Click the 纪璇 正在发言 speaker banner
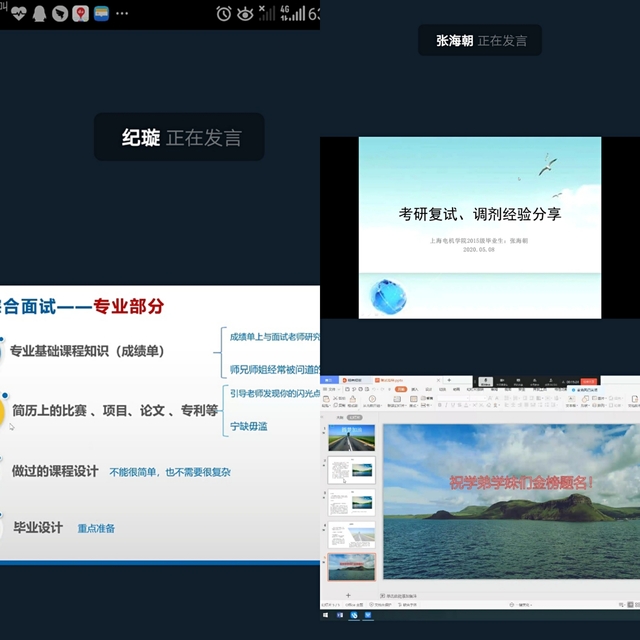The width and height of the screenshot is (640, 640). coord(180,137)
